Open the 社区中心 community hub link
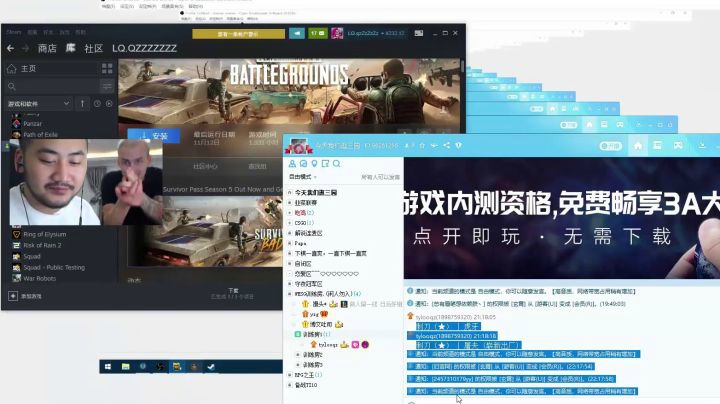The image size is (720, 404). tap(205, 166)
